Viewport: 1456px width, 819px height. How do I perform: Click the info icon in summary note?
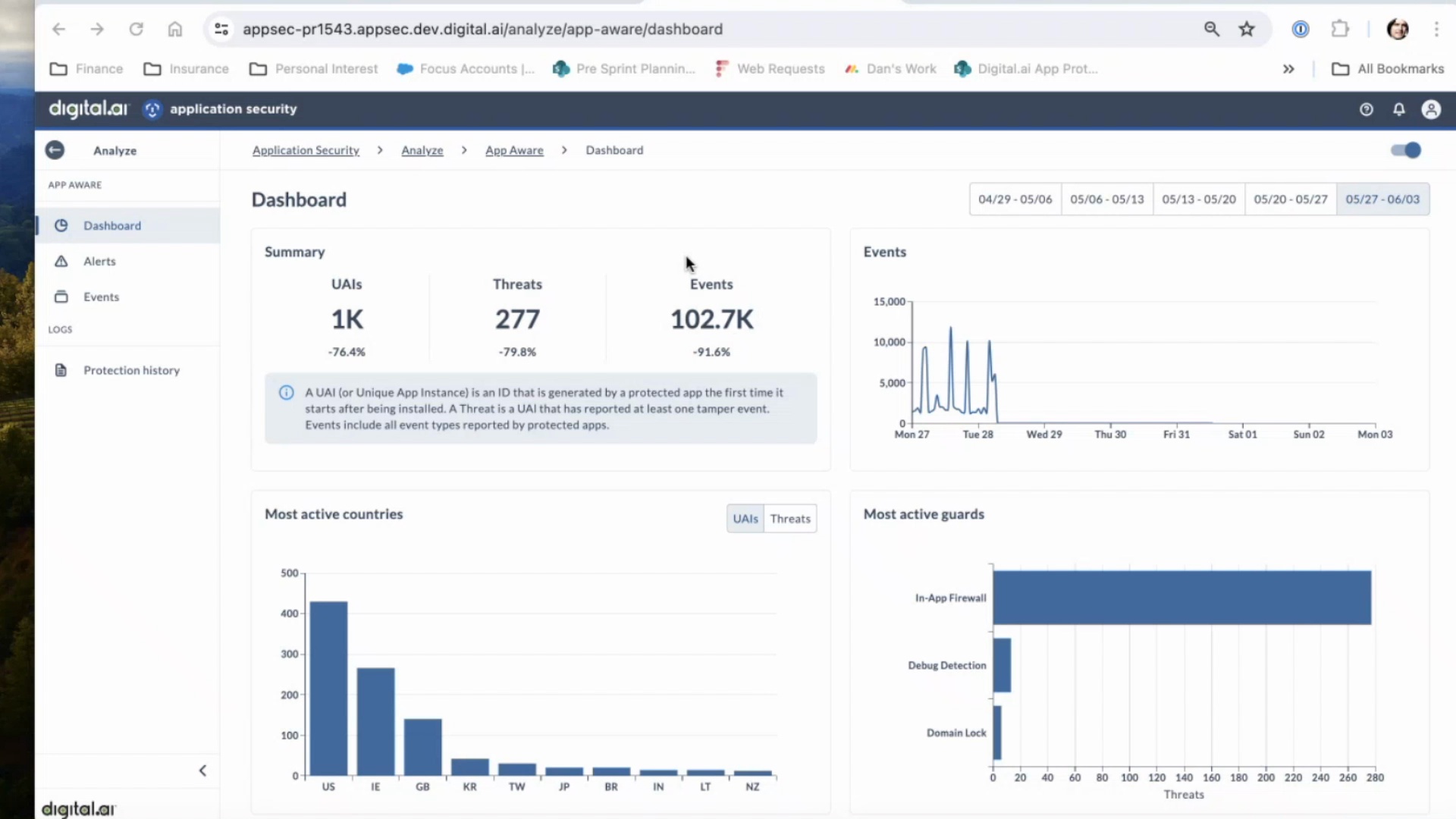[x=286, y=392]
